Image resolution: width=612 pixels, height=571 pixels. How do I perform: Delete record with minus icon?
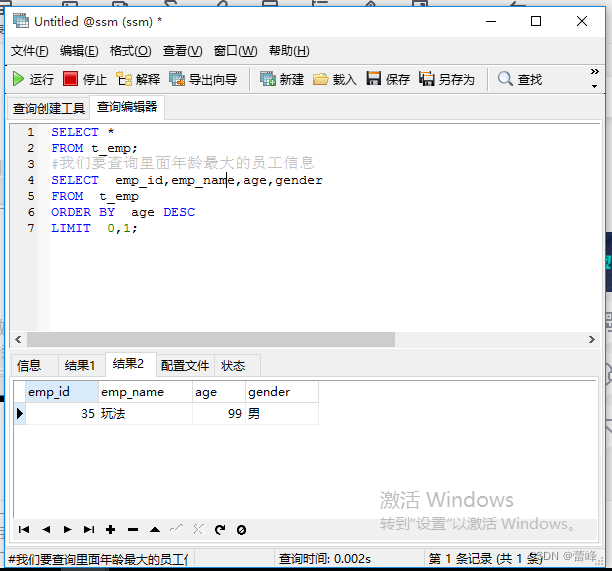coord(133,530)
